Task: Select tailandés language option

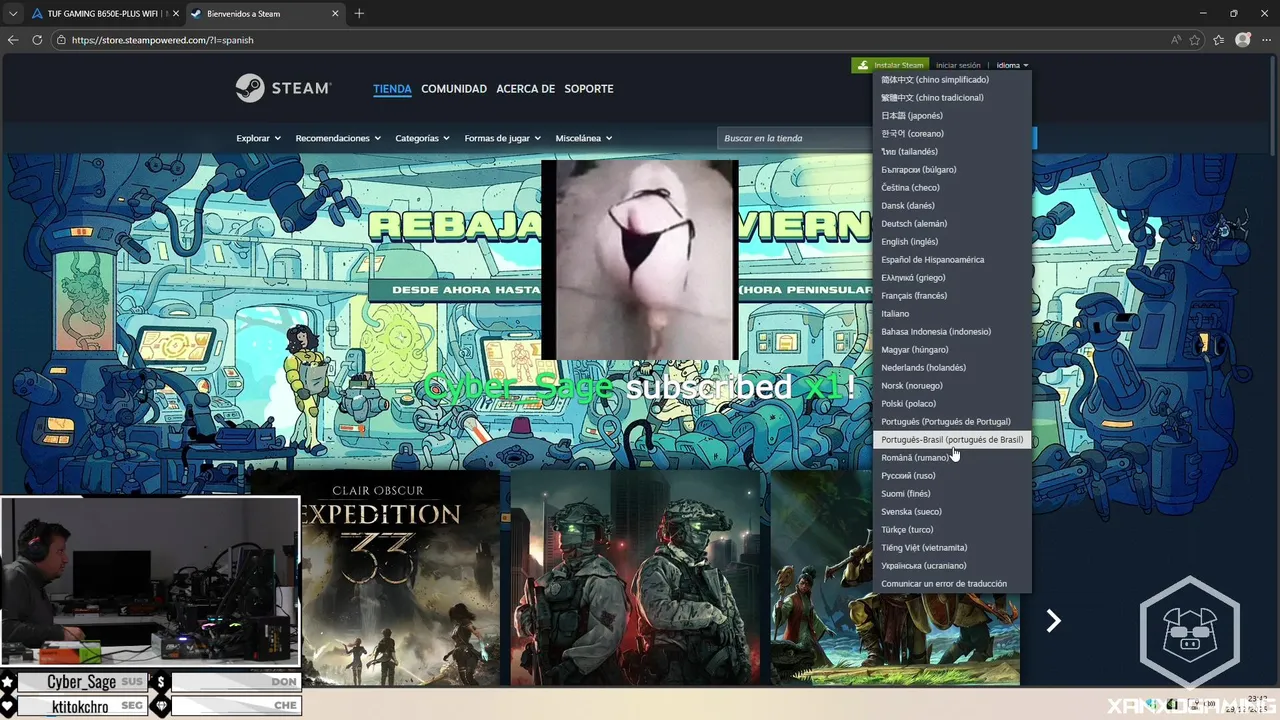Action: [951, 152]
